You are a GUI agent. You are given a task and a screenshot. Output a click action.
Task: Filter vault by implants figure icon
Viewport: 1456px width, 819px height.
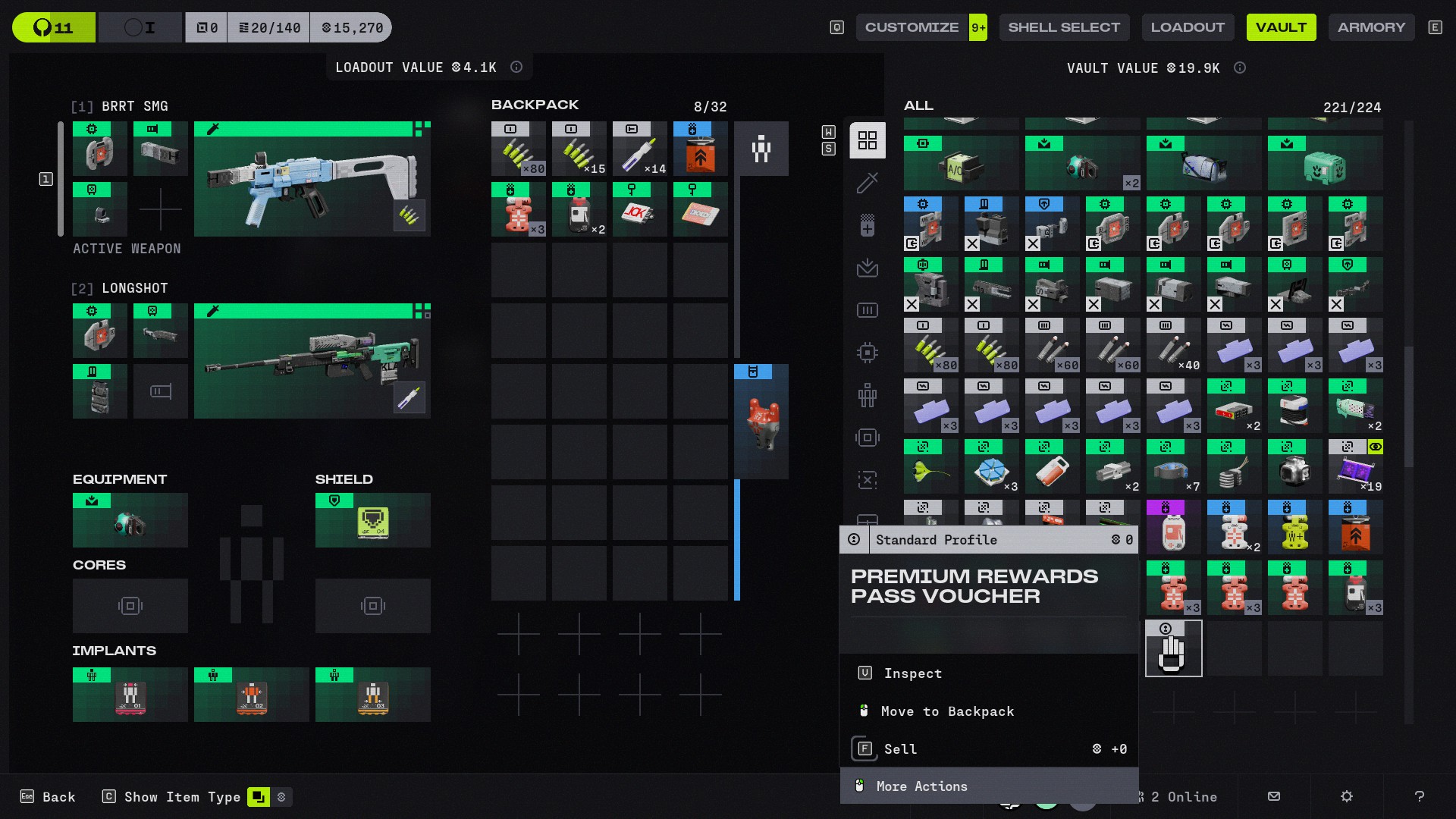(x=867, y=395)
